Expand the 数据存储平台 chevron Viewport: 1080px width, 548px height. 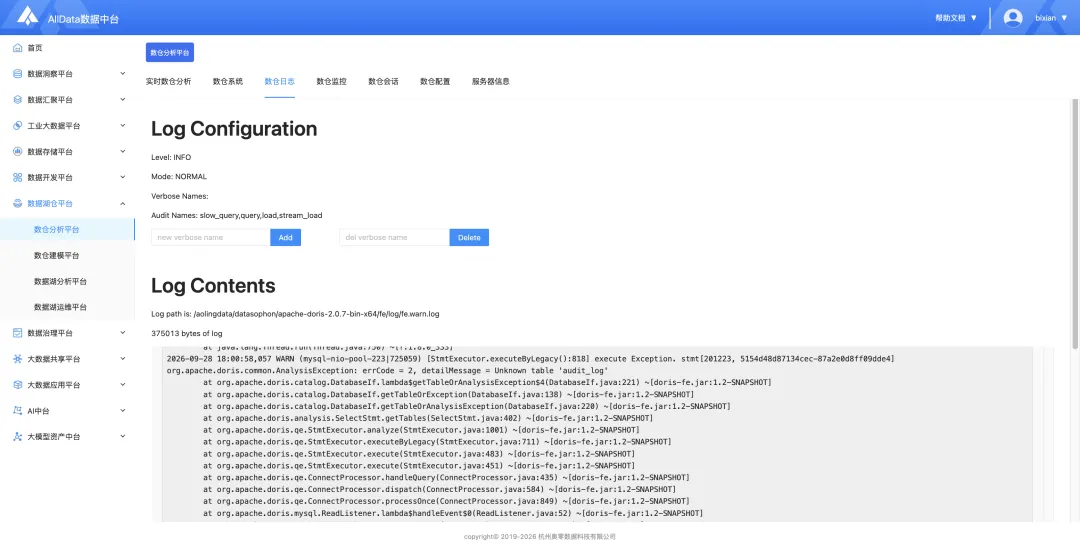[x=123, y=151]
